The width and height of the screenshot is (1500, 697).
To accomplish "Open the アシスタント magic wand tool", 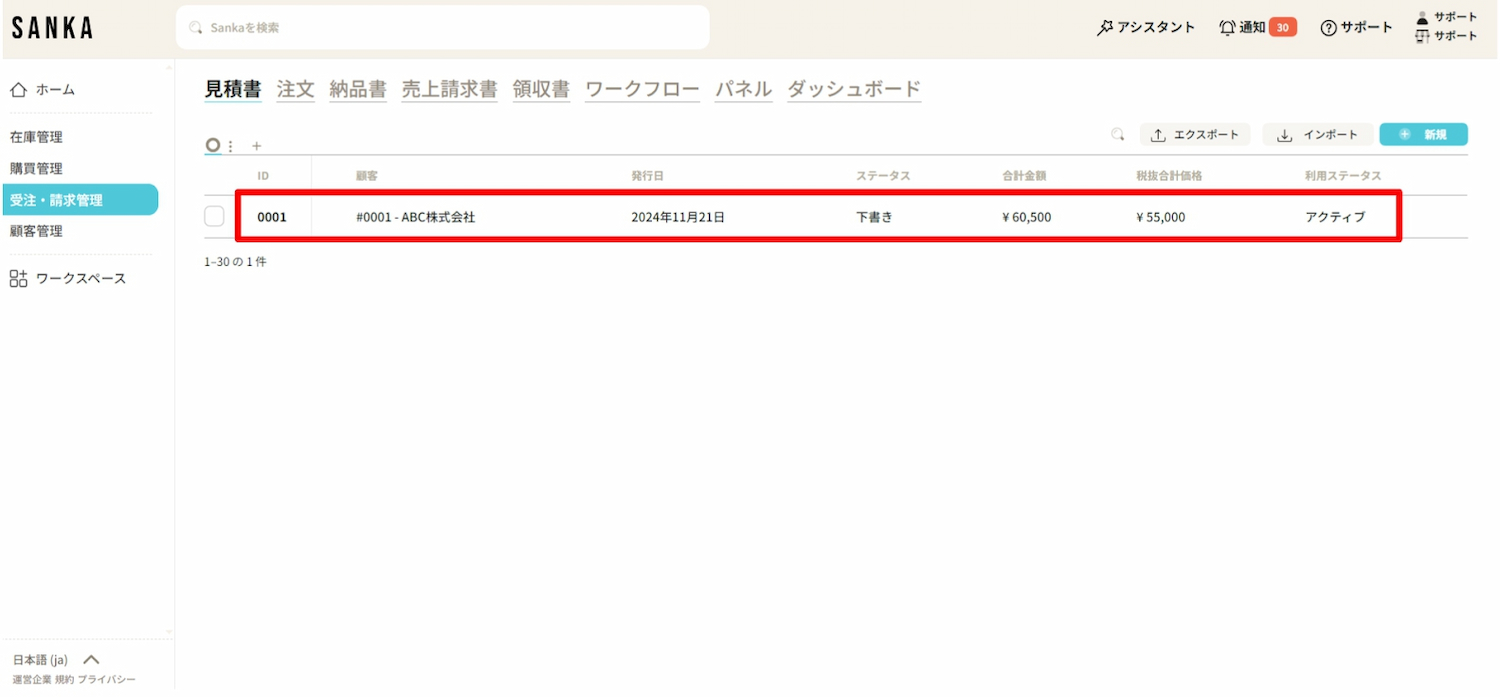I will [x=1146, y=27].
